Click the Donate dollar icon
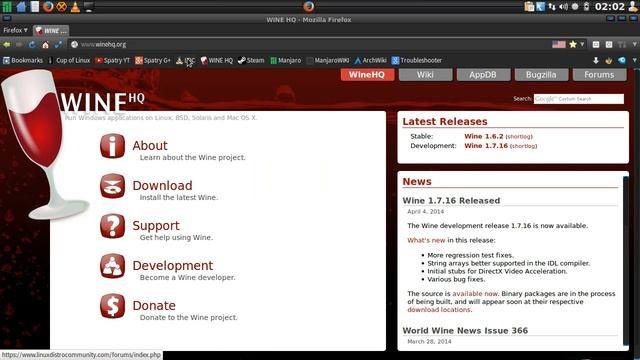The height and width of the screenshot is (360, 640). pyautogui.click(x=112, y=306)
